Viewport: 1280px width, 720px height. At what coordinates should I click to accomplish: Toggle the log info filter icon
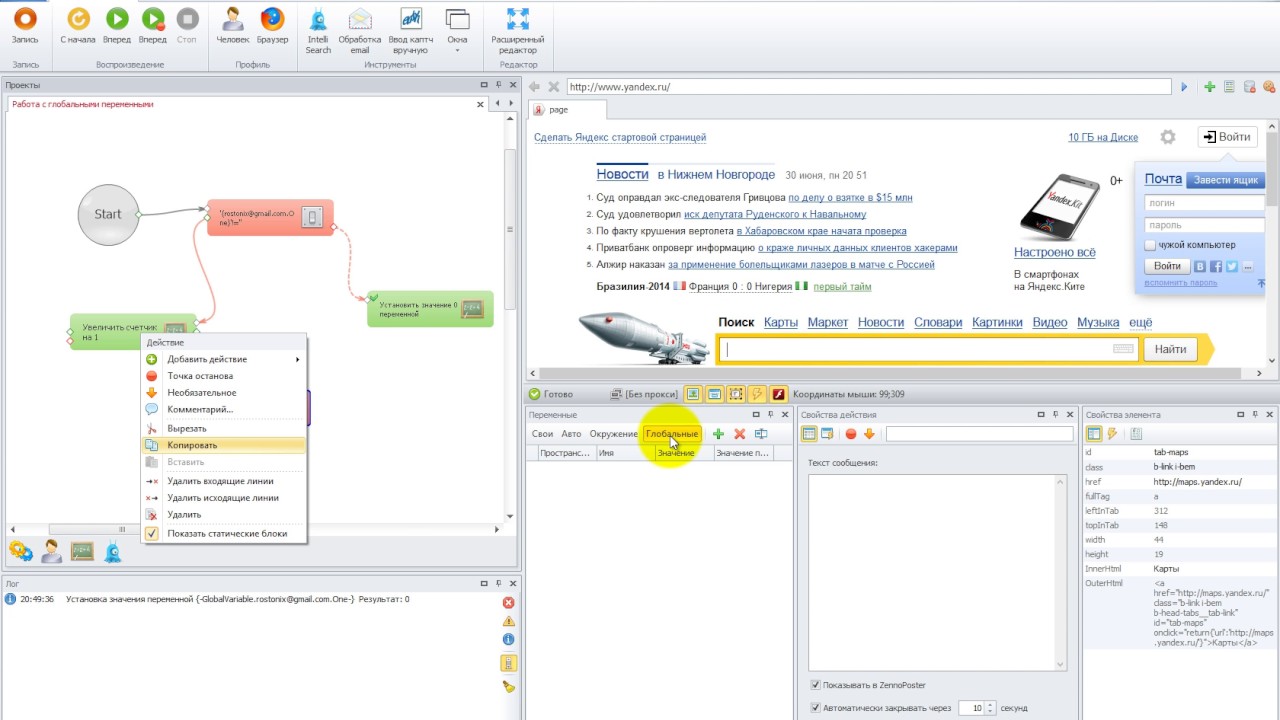(x=508, y=639)
